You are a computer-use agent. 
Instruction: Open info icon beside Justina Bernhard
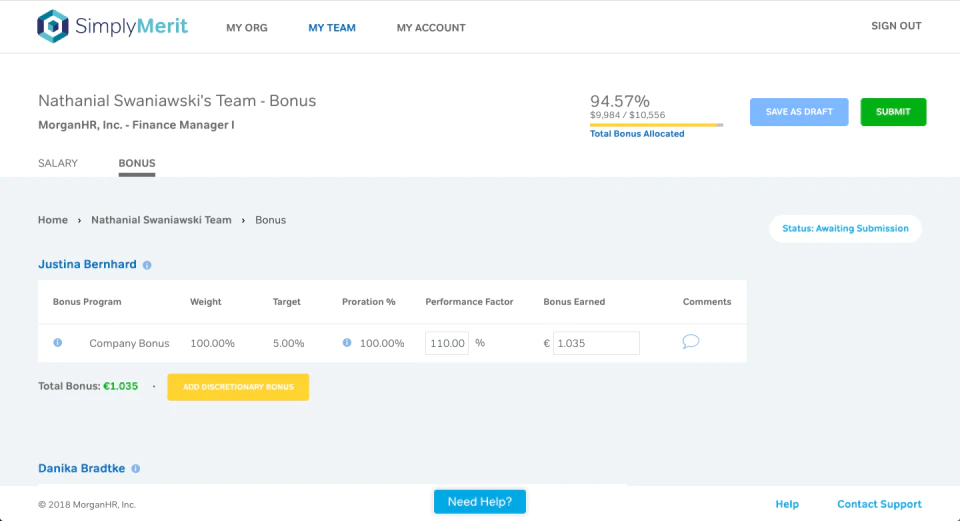tap(147, 265)
